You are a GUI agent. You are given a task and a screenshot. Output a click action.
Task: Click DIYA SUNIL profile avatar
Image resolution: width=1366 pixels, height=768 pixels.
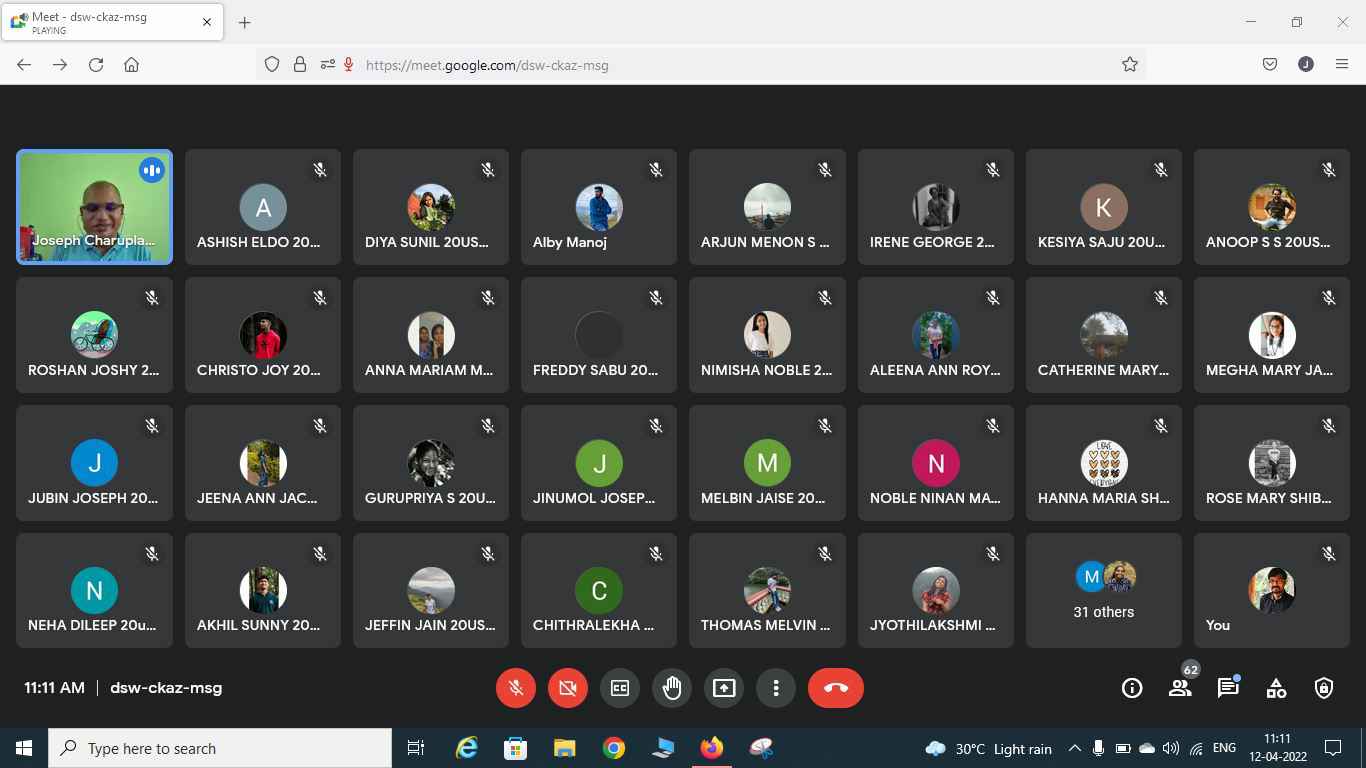(x=431, y=208)
